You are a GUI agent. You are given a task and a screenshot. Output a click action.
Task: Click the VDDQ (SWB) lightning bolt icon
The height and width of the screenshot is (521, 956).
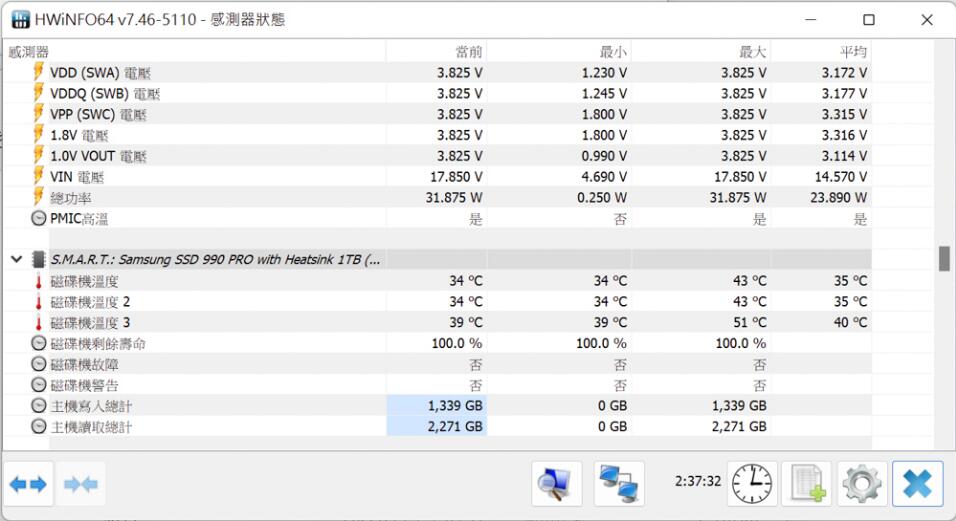pos(38,93)
